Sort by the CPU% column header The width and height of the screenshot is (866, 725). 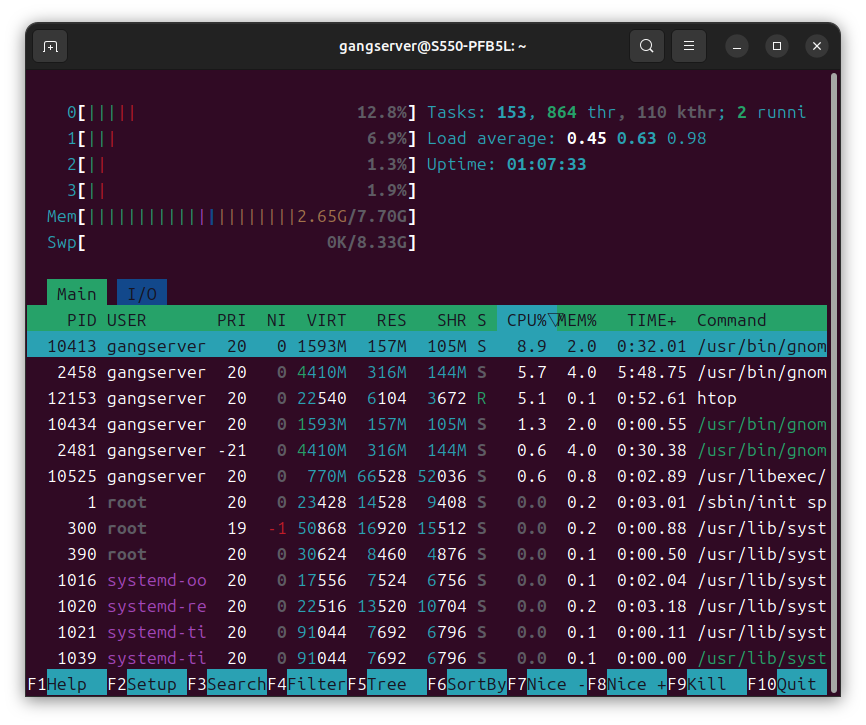coord(526,320)
